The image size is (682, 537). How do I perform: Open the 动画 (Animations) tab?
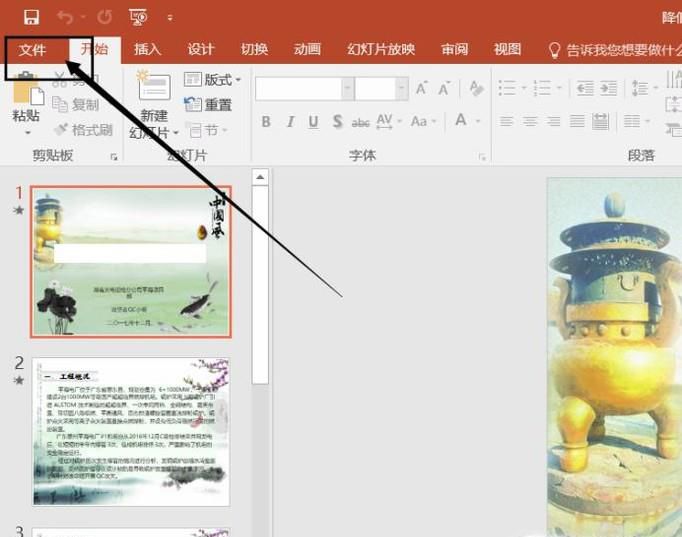click(308, 49)
